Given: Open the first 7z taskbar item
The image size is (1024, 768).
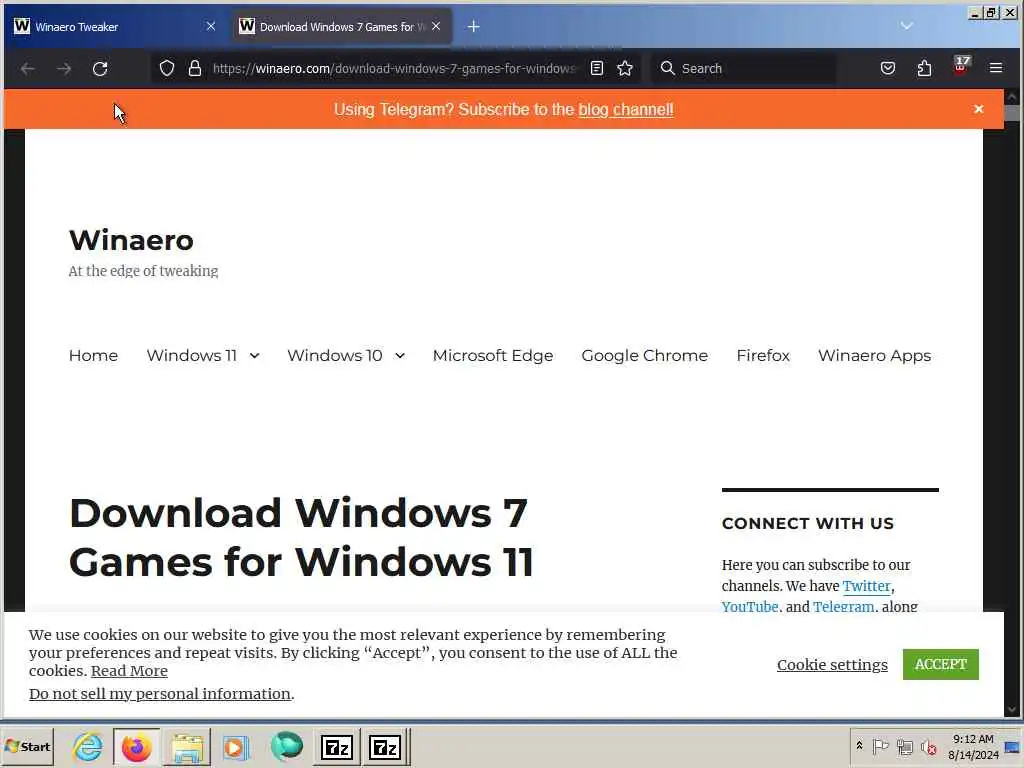Looking at the screenshot, I should click(337, 747).
